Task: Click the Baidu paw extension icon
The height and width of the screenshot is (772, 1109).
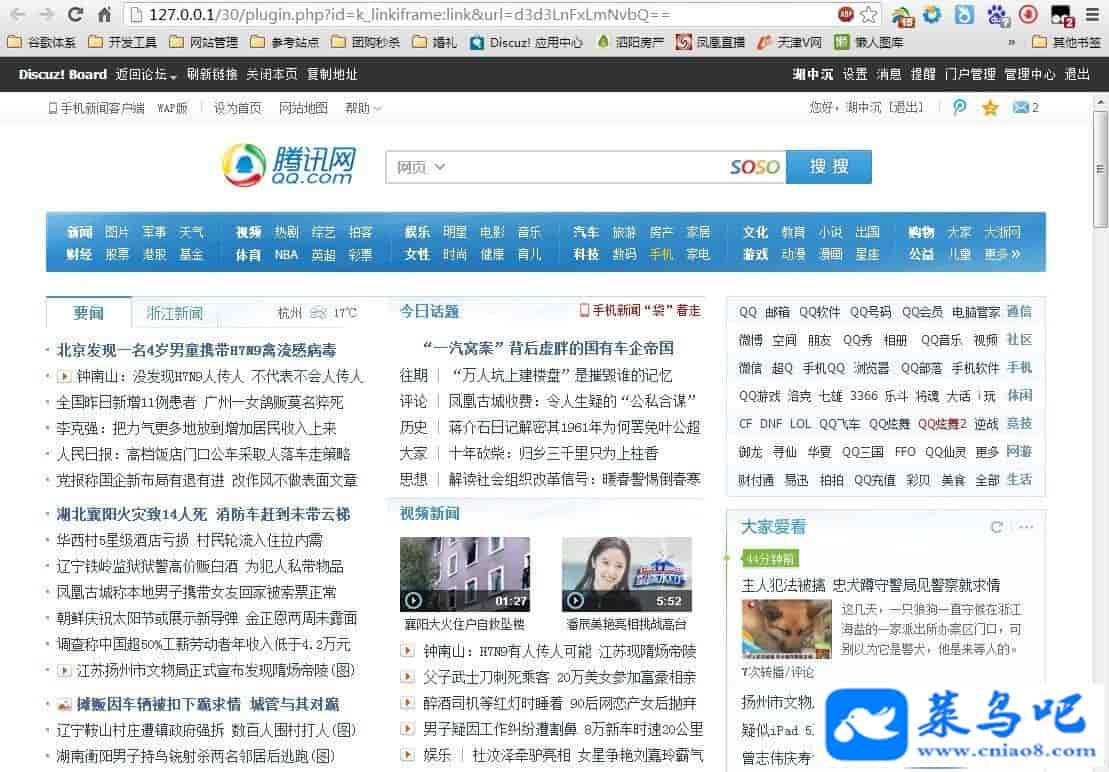Action: tap(996, 14)
